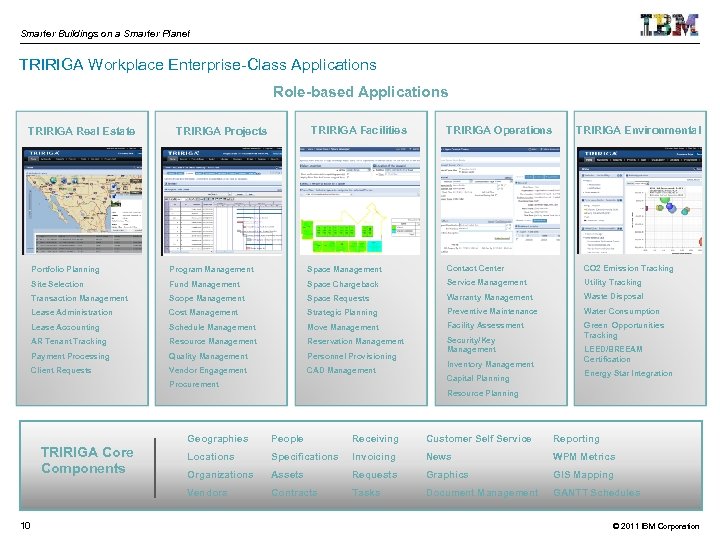Click the 'TRIRIGA Environmental' heading
This screenshot has height=540, width=720.
tap(638, 130)
